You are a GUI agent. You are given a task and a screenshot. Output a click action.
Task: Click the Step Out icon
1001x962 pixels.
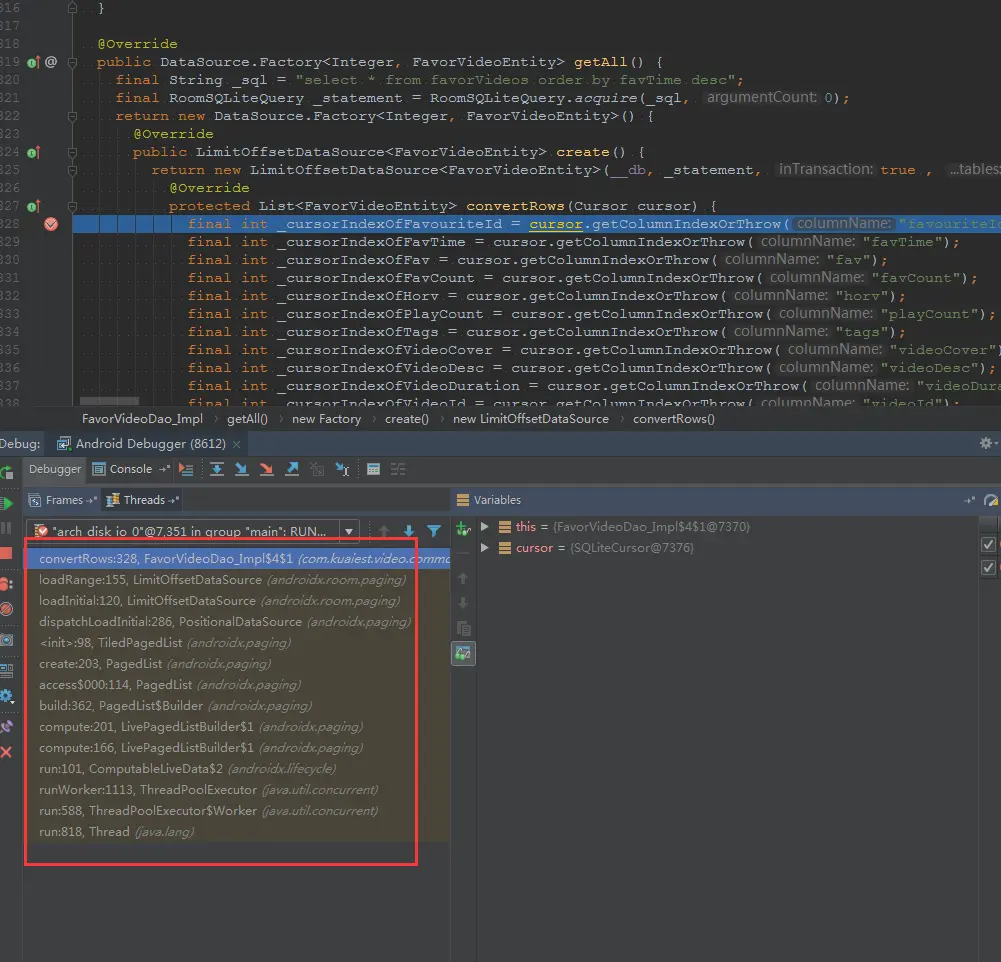click(x=292, y=469)
